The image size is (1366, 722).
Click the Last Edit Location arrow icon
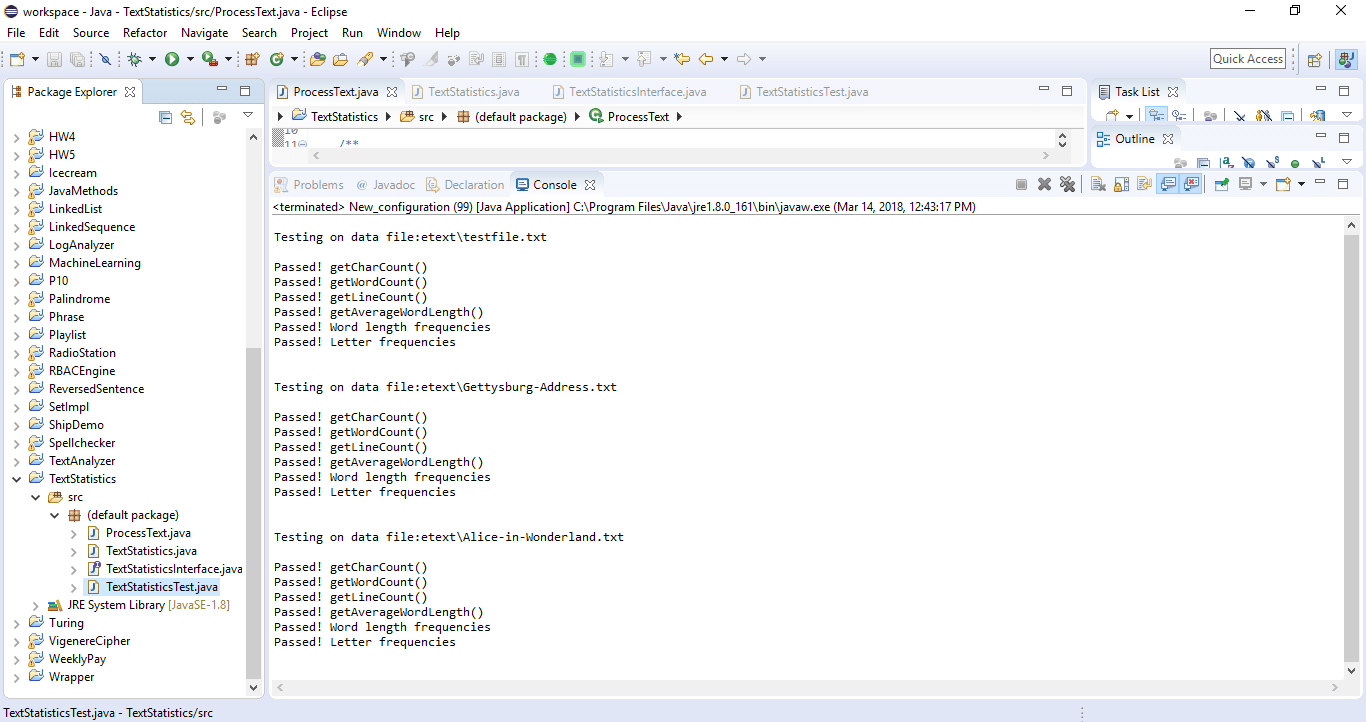click(x=682, y=59)
